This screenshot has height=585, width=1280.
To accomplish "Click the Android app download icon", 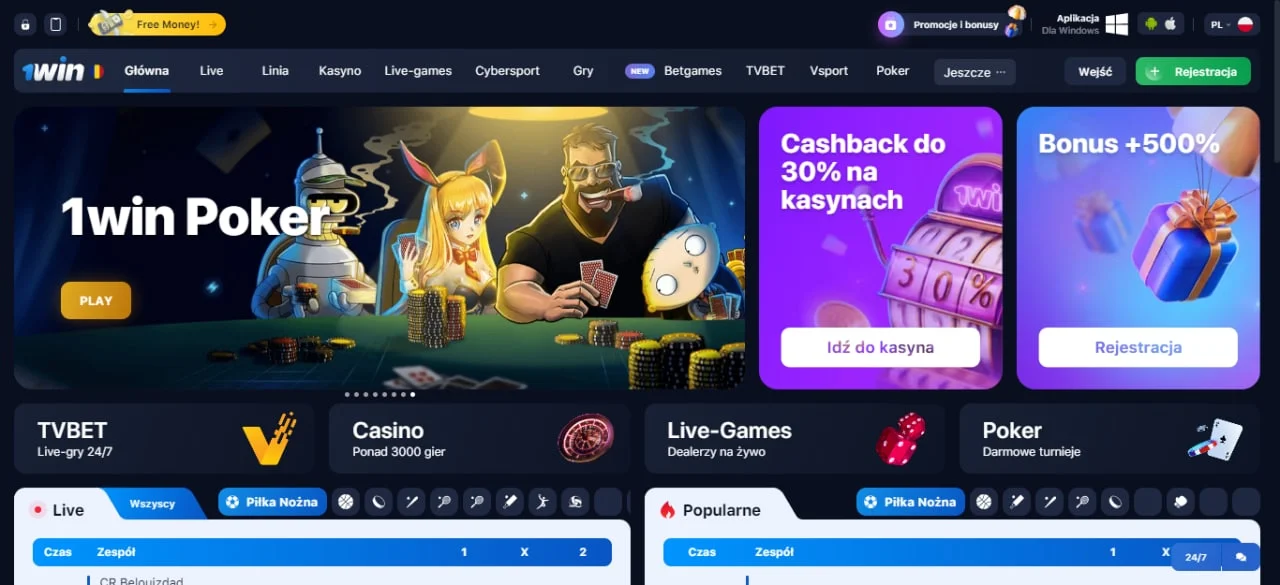I will [1151, 24].
